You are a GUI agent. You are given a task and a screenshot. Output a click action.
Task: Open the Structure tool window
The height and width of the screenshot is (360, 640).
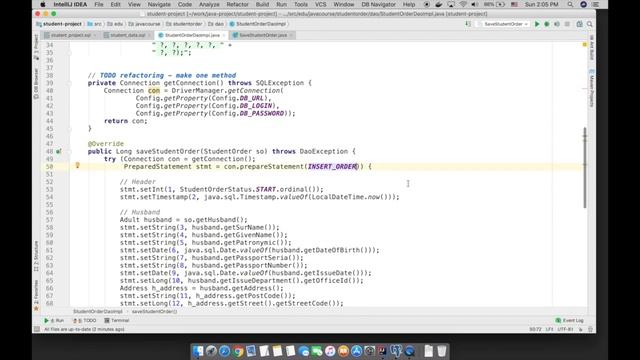(36, 256)
